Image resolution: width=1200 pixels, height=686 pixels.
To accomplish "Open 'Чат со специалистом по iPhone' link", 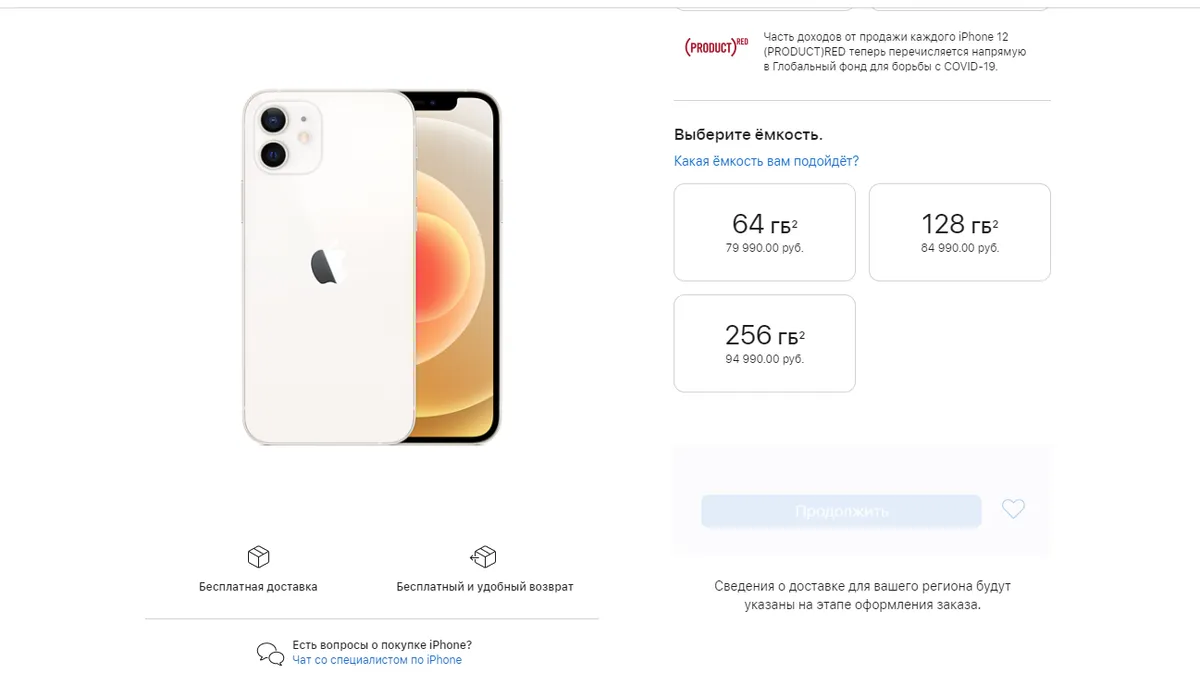I will click(x=377, y=660).
